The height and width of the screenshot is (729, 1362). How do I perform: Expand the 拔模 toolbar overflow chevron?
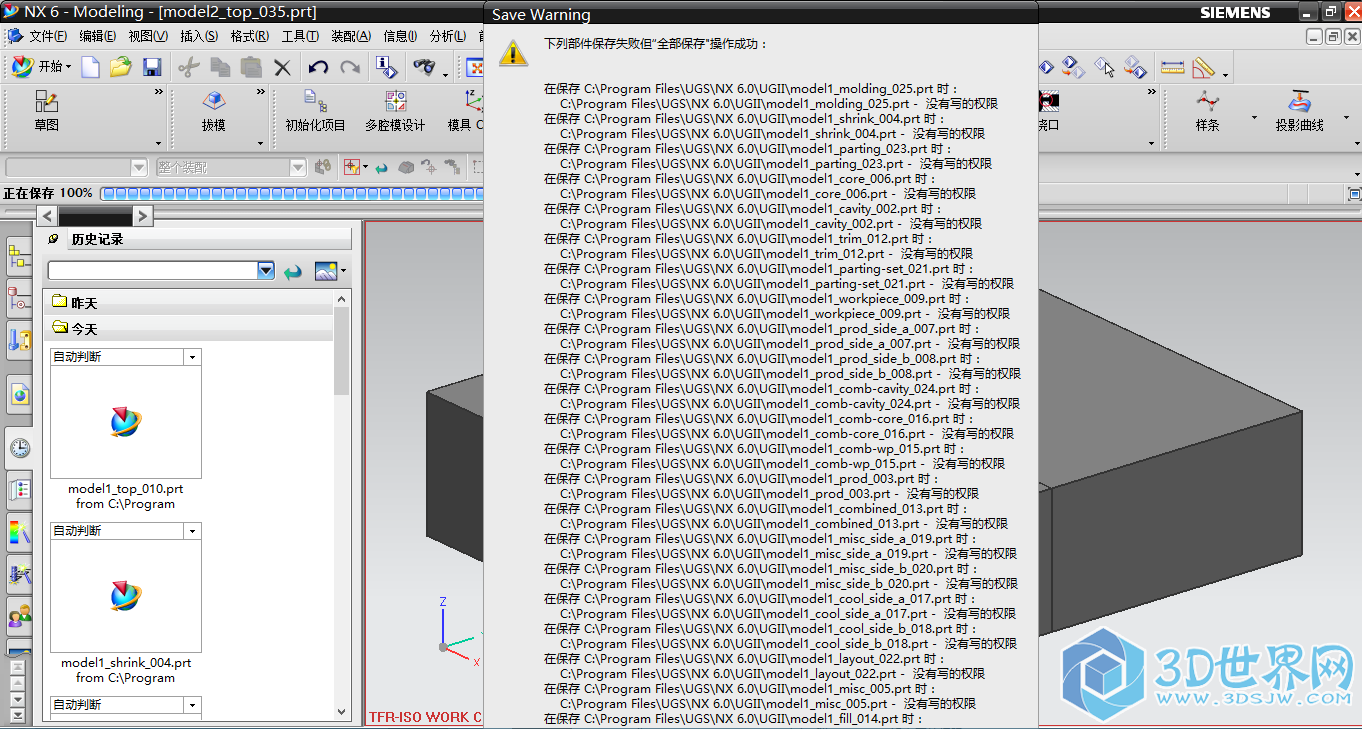click(x=261, y=92)
